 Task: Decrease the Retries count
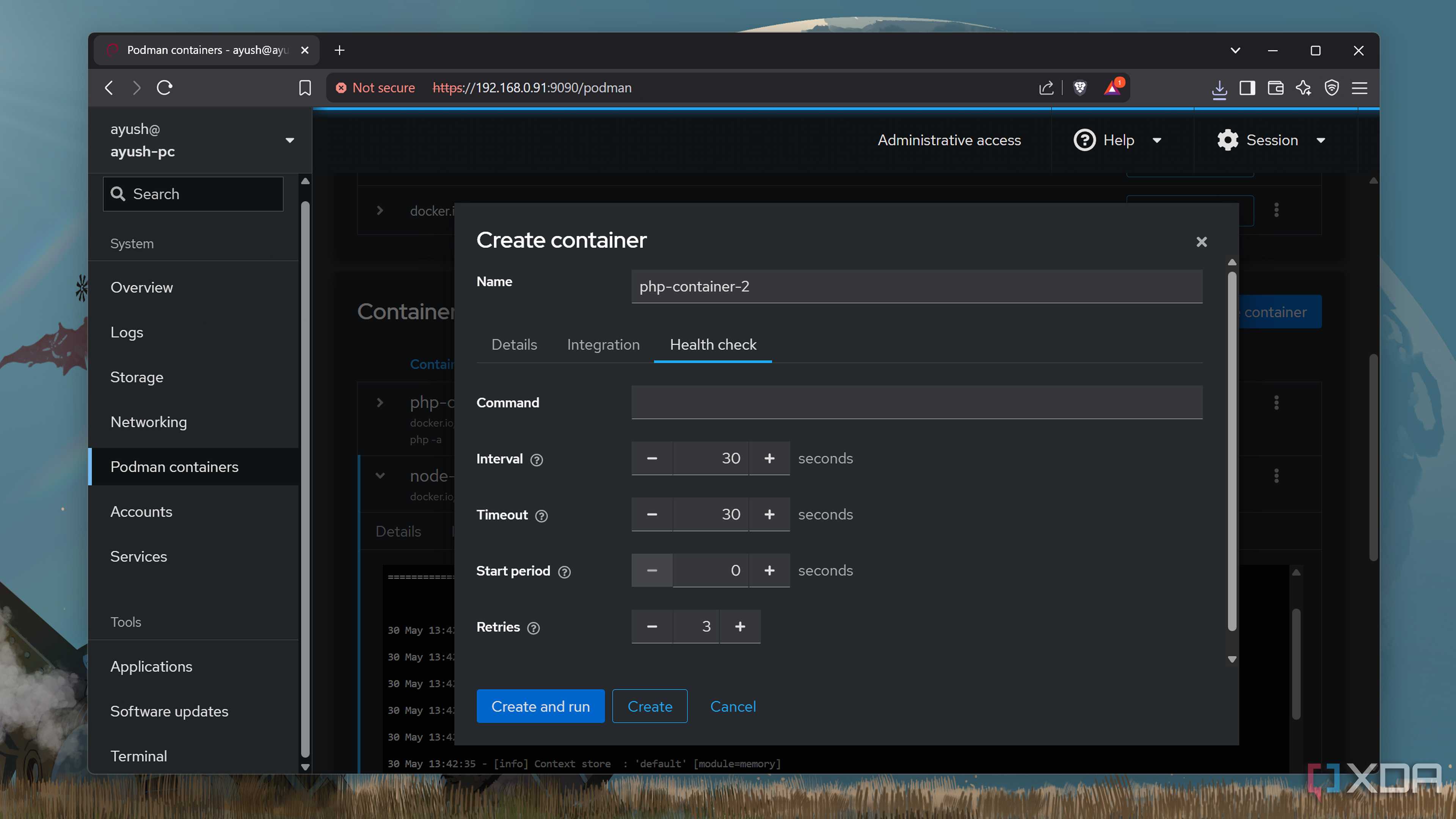(652, 626)
